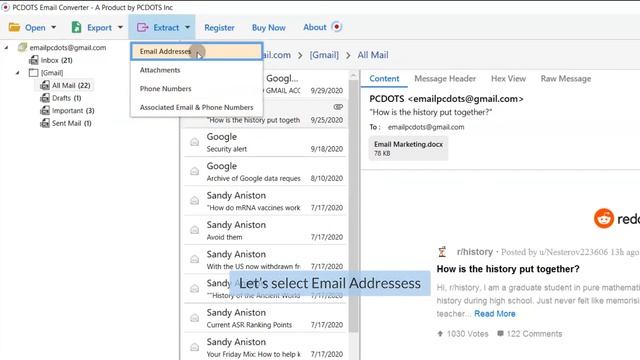640x360 pixels.
Task: Click envelope icon for Your Friday Mix email
Action: click(x=195, y=347)
